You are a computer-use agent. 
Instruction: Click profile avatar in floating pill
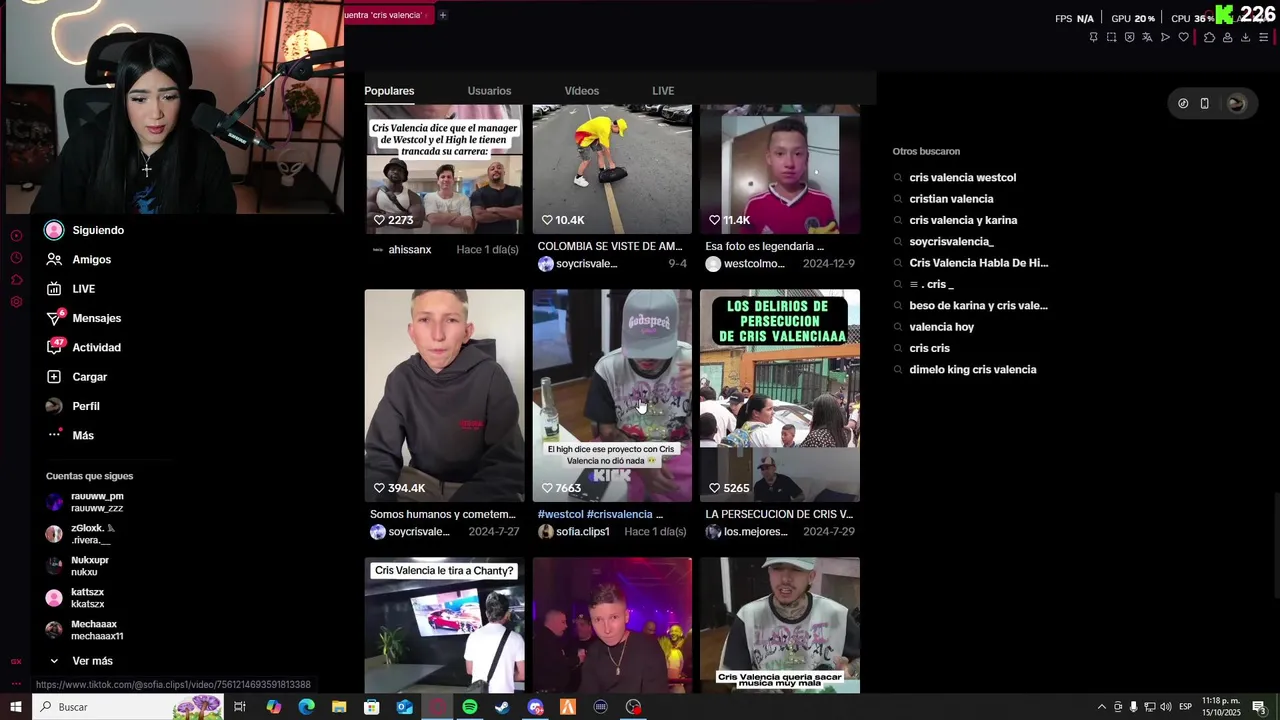[1237, 103]
